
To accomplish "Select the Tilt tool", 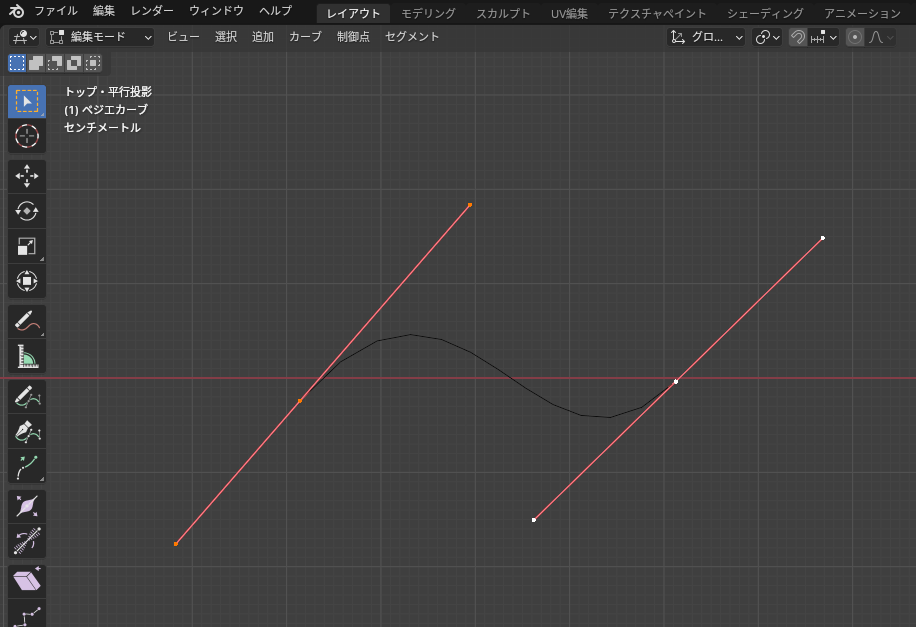I will point(27,541).
